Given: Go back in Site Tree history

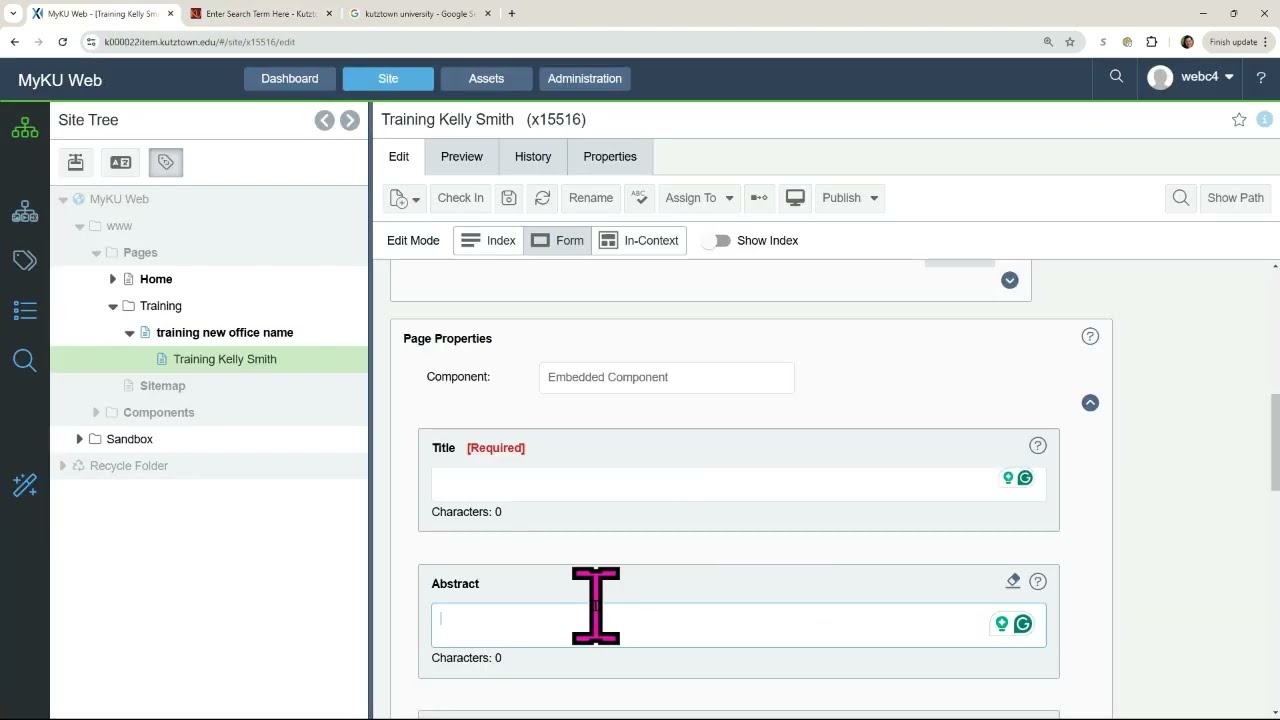Looking at the screenshot, I should [324, 120].
